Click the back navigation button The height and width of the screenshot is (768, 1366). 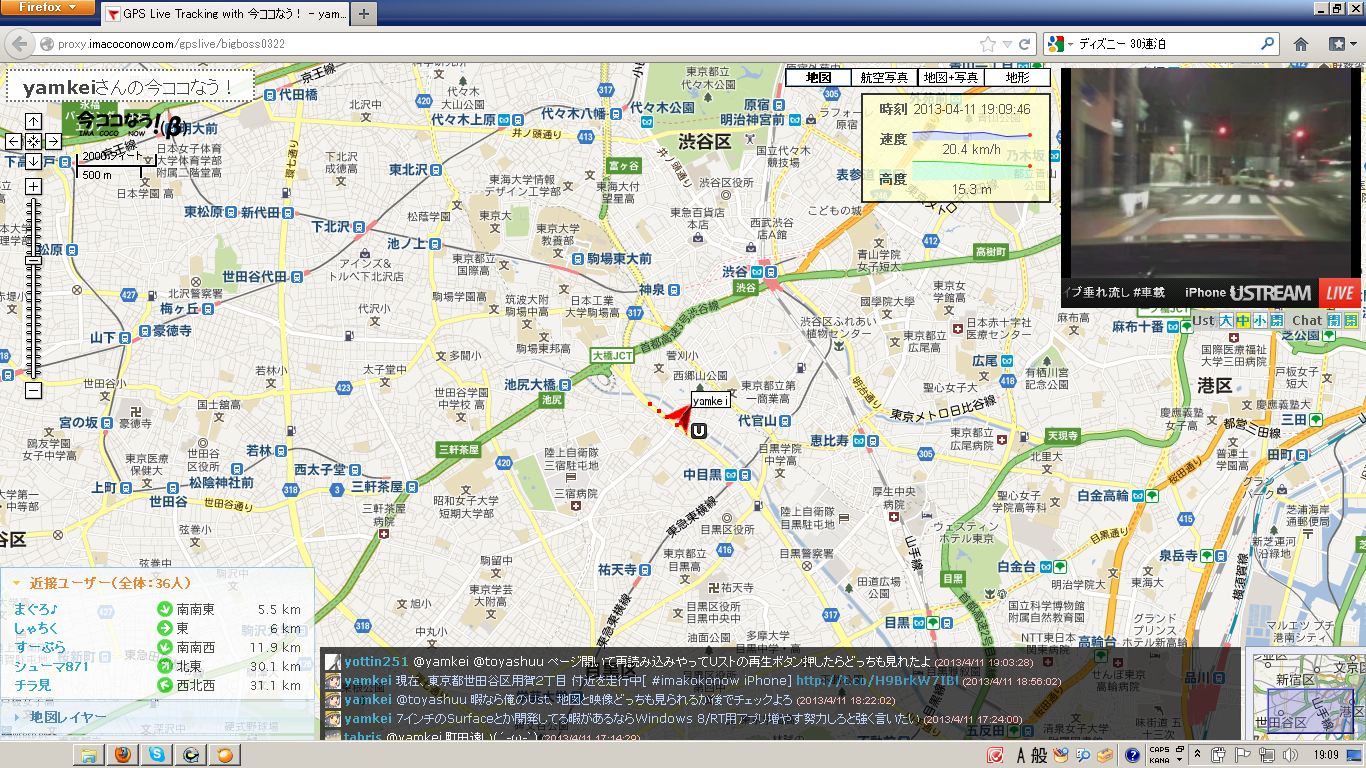click(x=19, y=44)
